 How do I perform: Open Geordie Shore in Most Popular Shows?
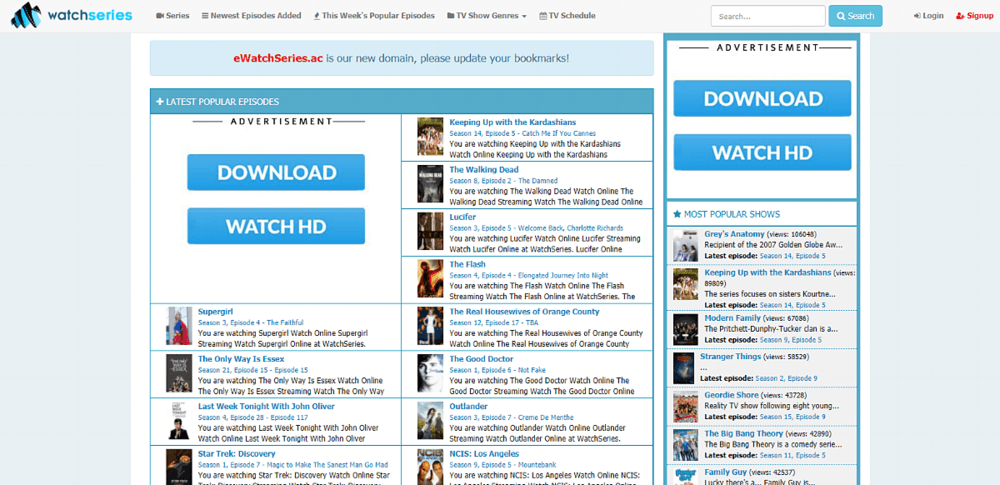[732, 395]
